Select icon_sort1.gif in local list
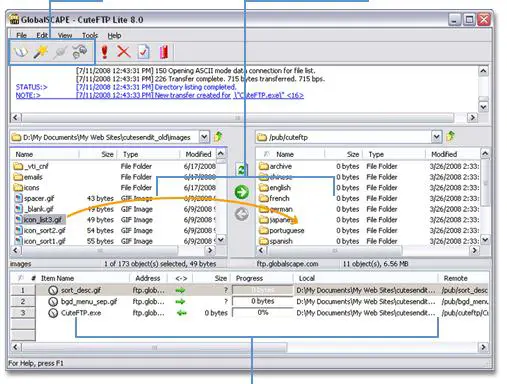This screenshot has width=507, height=384. tap(40, 241)
